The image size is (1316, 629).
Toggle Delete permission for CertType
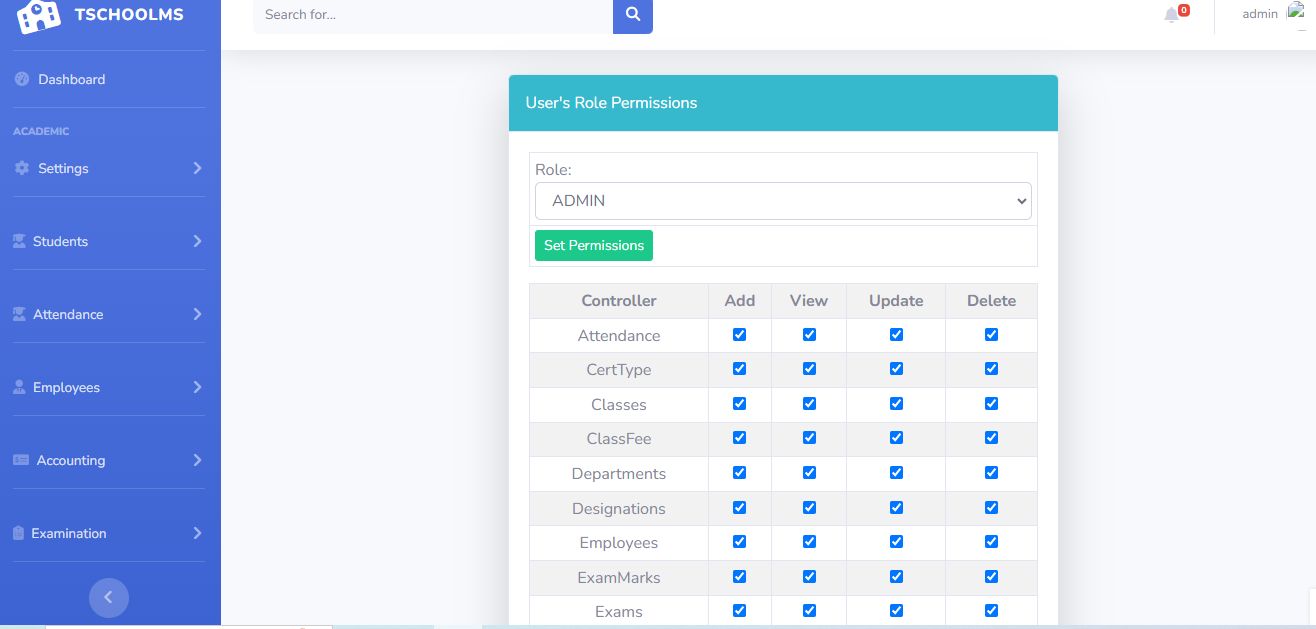(x=991, y=369)
